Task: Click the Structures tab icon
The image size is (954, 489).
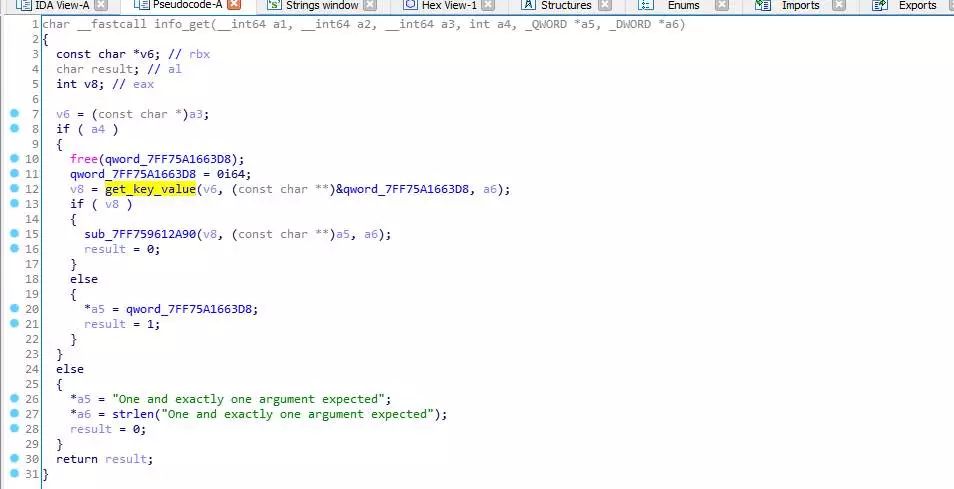Action: point(528,5)
